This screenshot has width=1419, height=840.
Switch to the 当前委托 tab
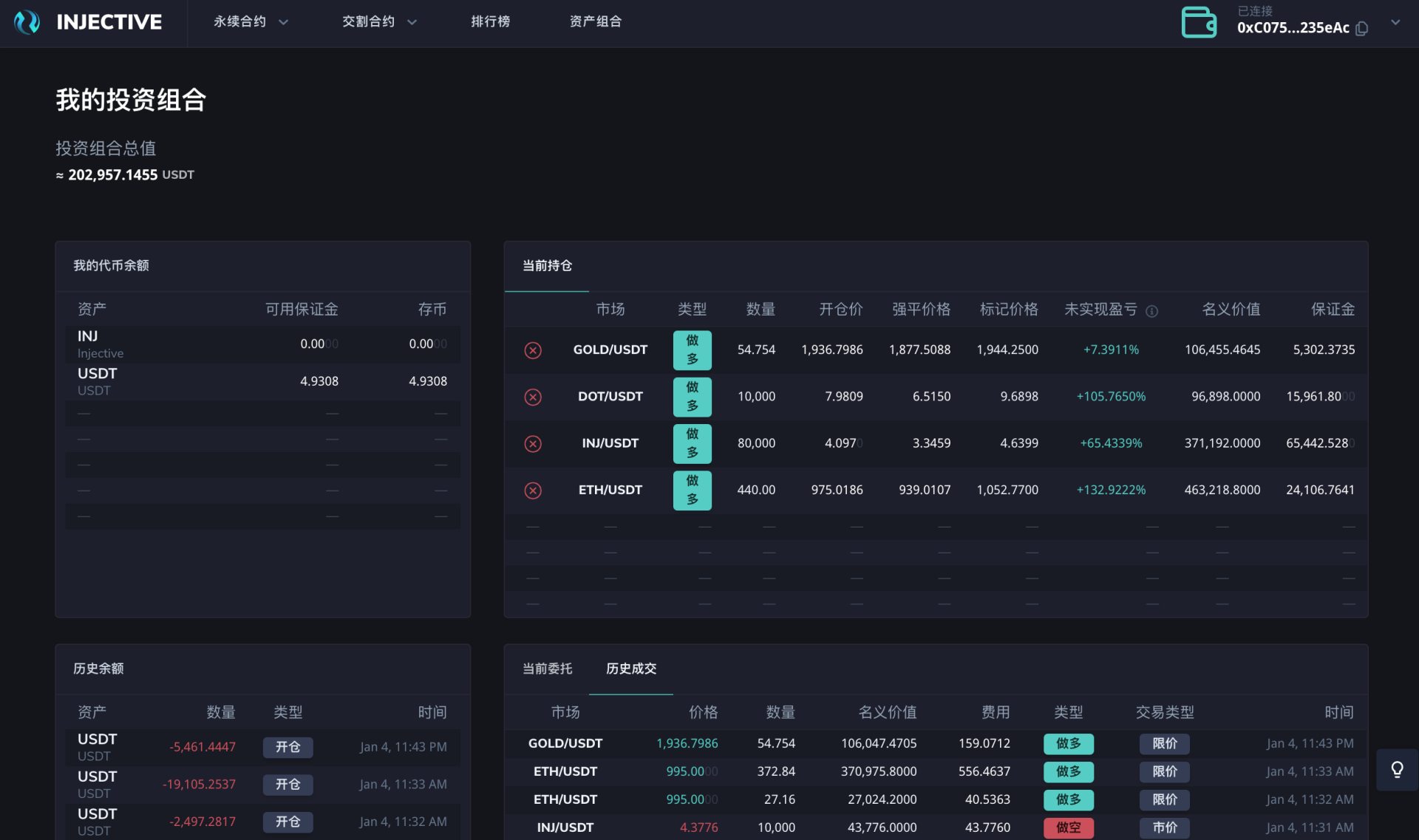547,669
